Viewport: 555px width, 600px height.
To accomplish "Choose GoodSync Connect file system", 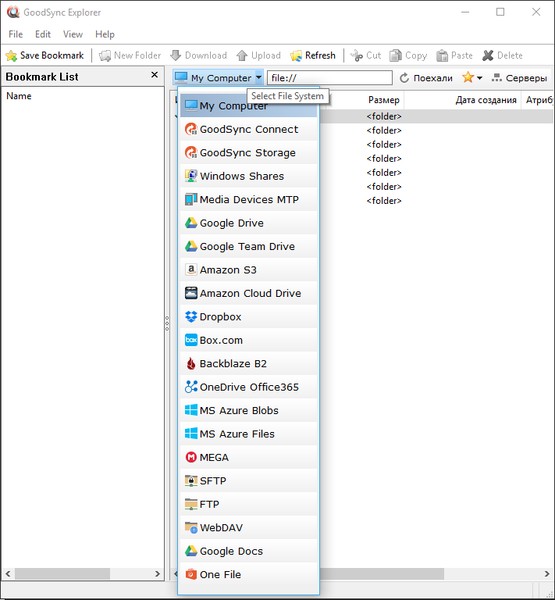I will click(248, 129).
